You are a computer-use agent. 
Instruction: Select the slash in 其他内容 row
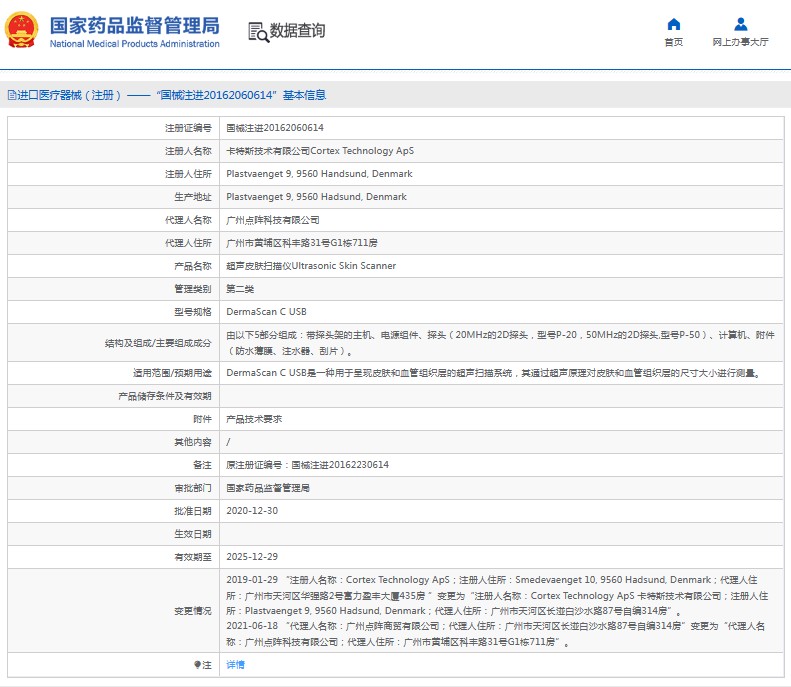click(x=228, y=442)
